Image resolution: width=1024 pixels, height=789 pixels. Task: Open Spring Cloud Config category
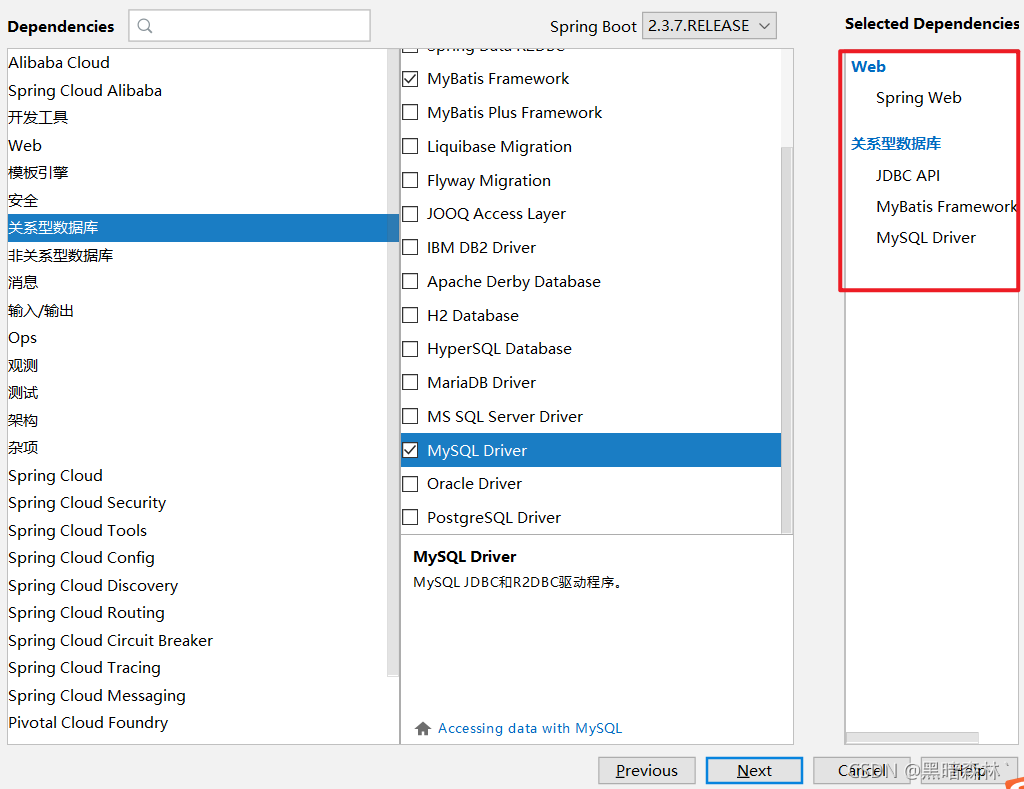(197, 558)
